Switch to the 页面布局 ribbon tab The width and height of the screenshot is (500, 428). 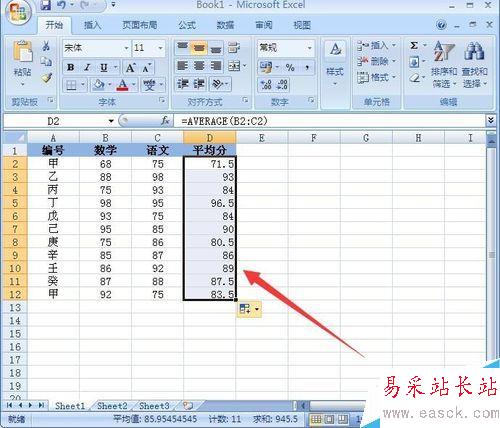click(x=140, y=25)
